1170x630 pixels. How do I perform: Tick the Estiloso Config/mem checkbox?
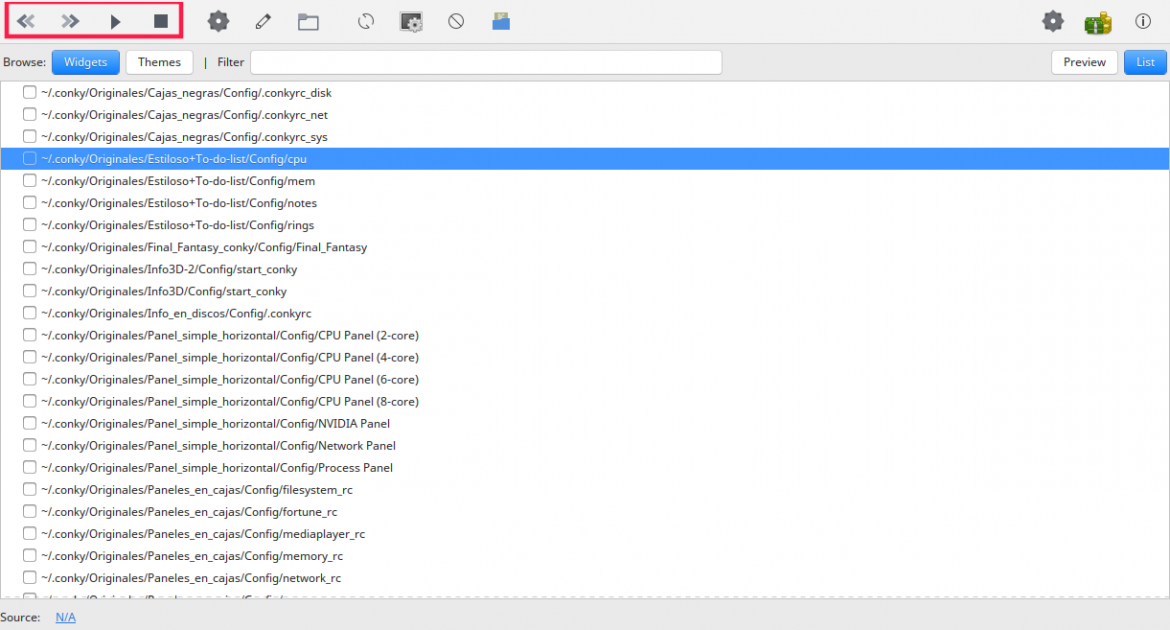click(x=29, y=181)
